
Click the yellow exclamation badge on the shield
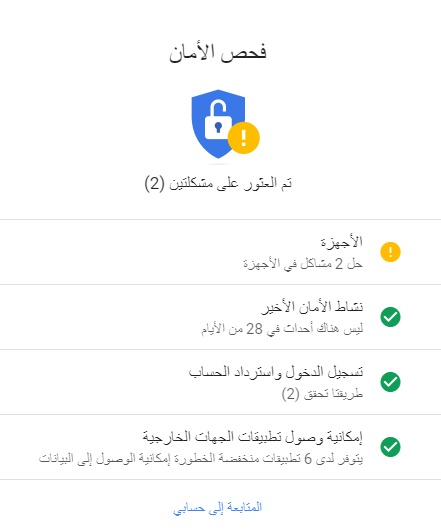244,138
